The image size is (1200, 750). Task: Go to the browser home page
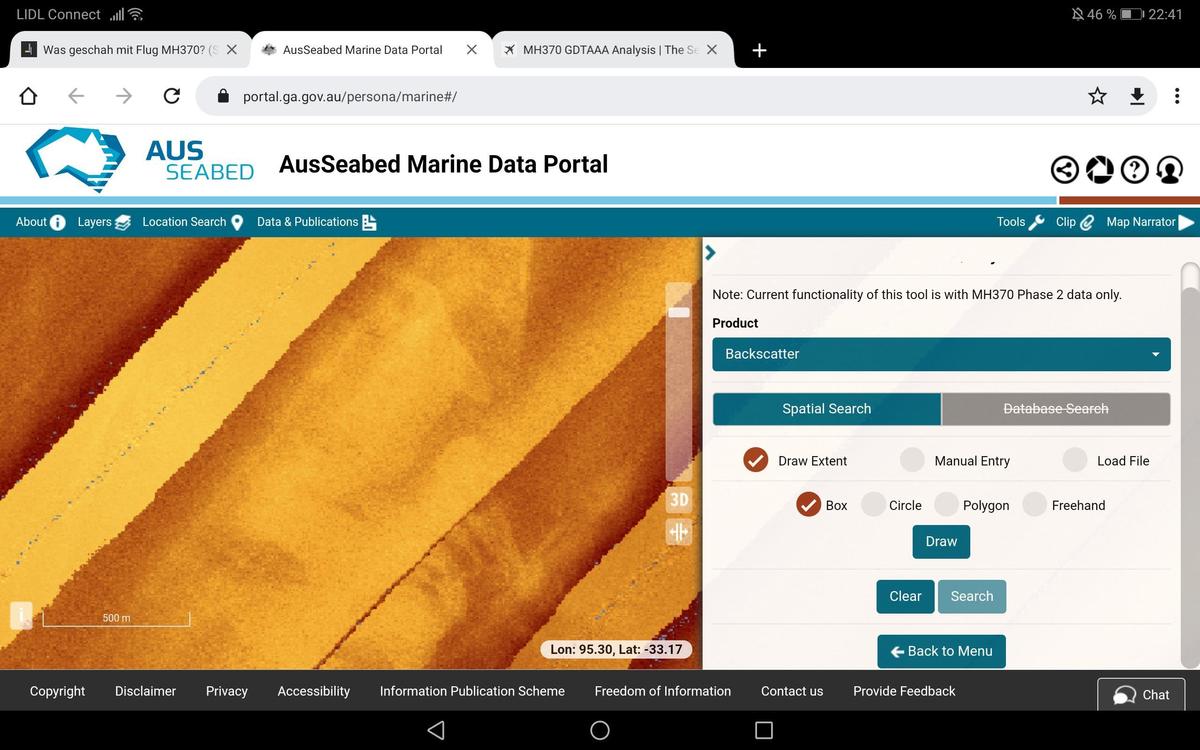[x=28, y=96]
